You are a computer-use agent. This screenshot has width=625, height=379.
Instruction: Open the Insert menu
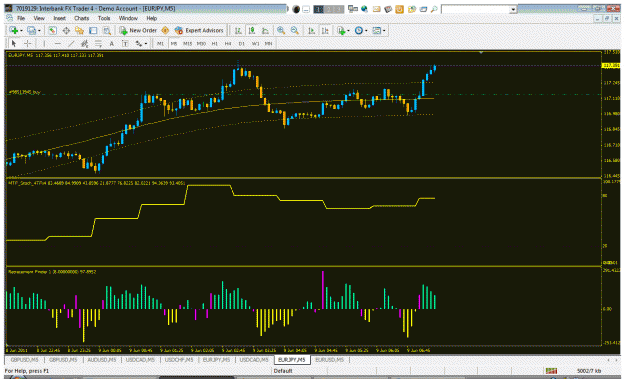point(59,18)
